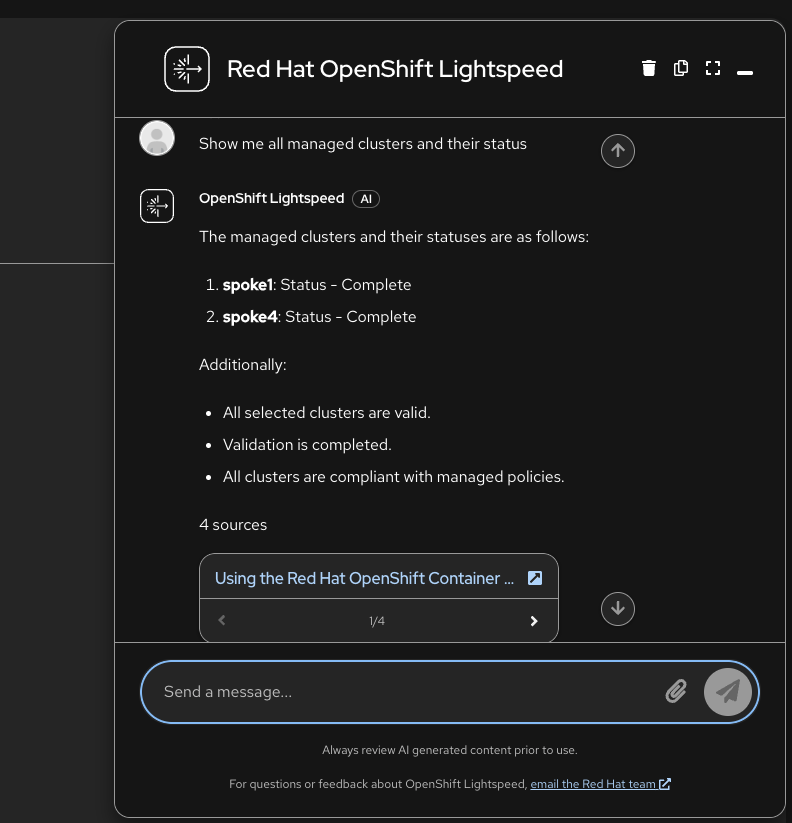The image size is (792, 823).
Task: Click the user message 'Show me all managed clusters'
Action: (363, 144)
